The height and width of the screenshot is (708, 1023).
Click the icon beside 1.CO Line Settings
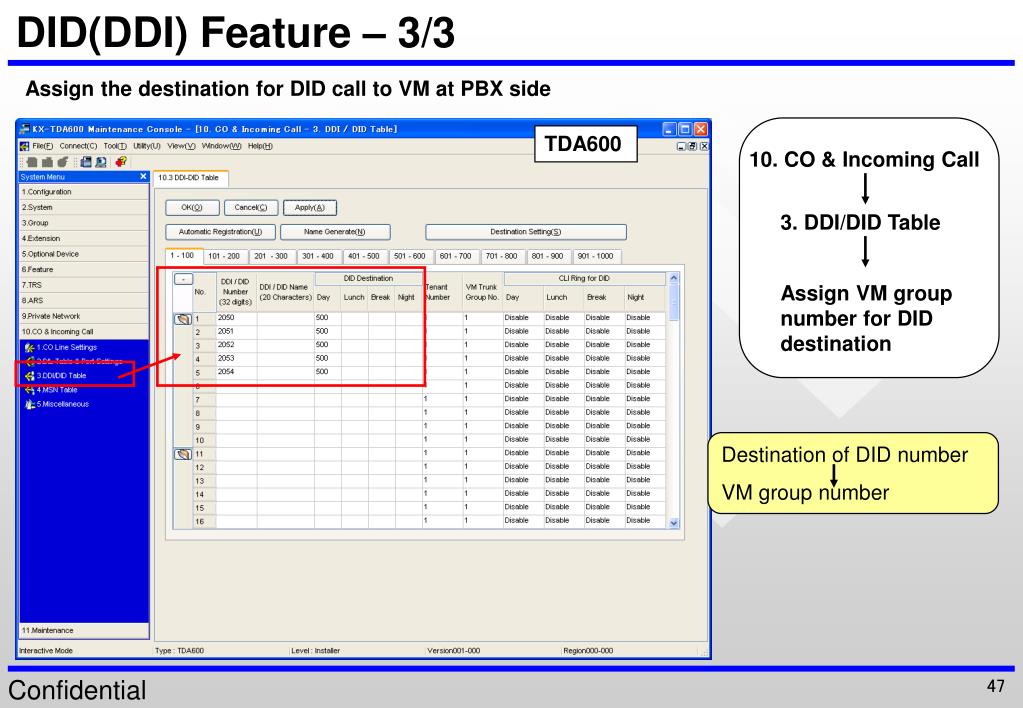[29, 348]
